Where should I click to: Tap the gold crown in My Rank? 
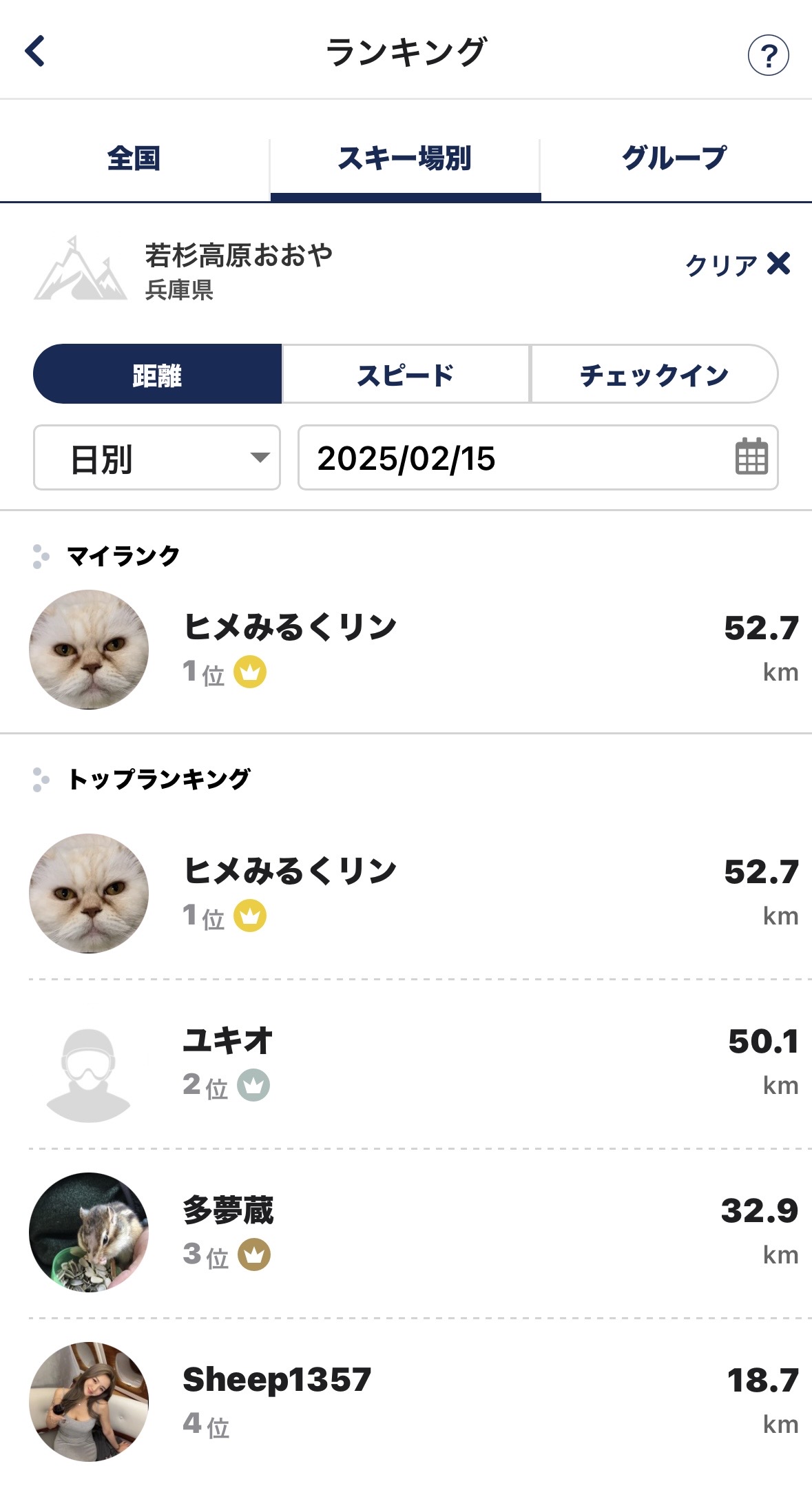[250, 672]
